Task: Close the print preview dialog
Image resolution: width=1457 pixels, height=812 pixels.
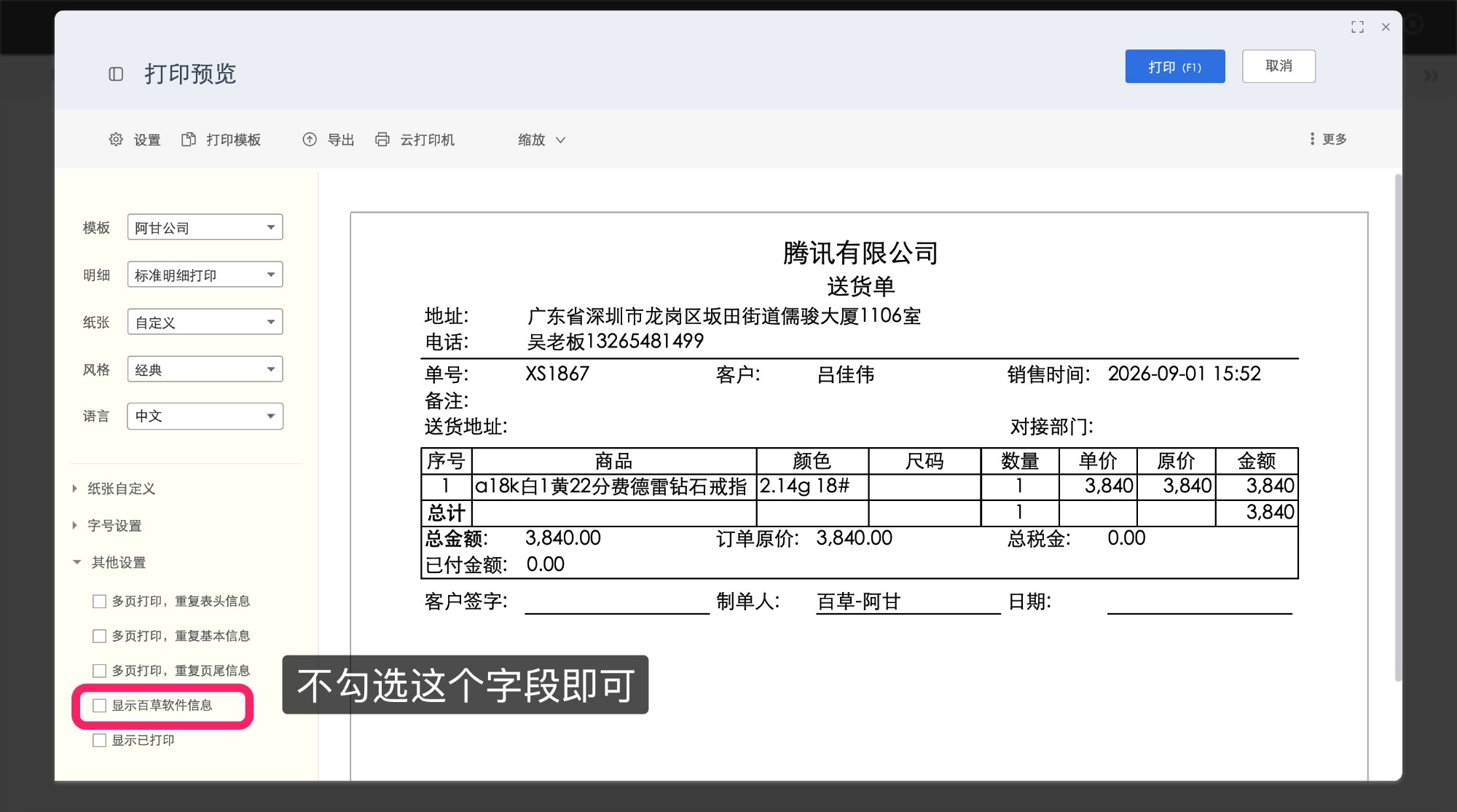Action: [x=1386, y=27]
